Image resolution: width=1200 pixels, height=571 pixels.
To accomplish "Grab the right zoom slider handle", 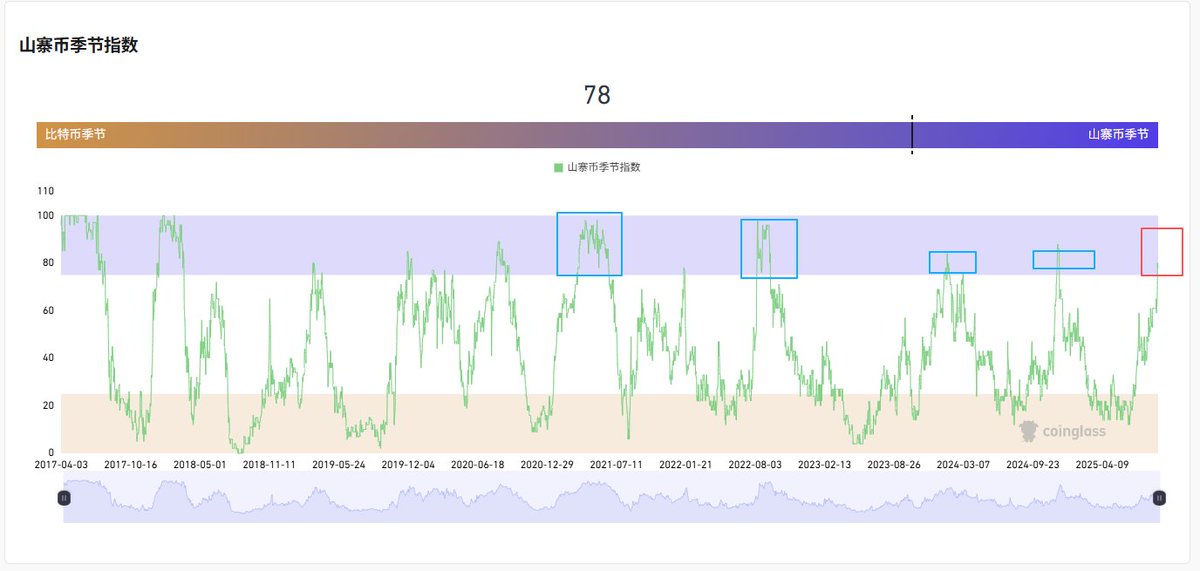I will coord(1159,497).
